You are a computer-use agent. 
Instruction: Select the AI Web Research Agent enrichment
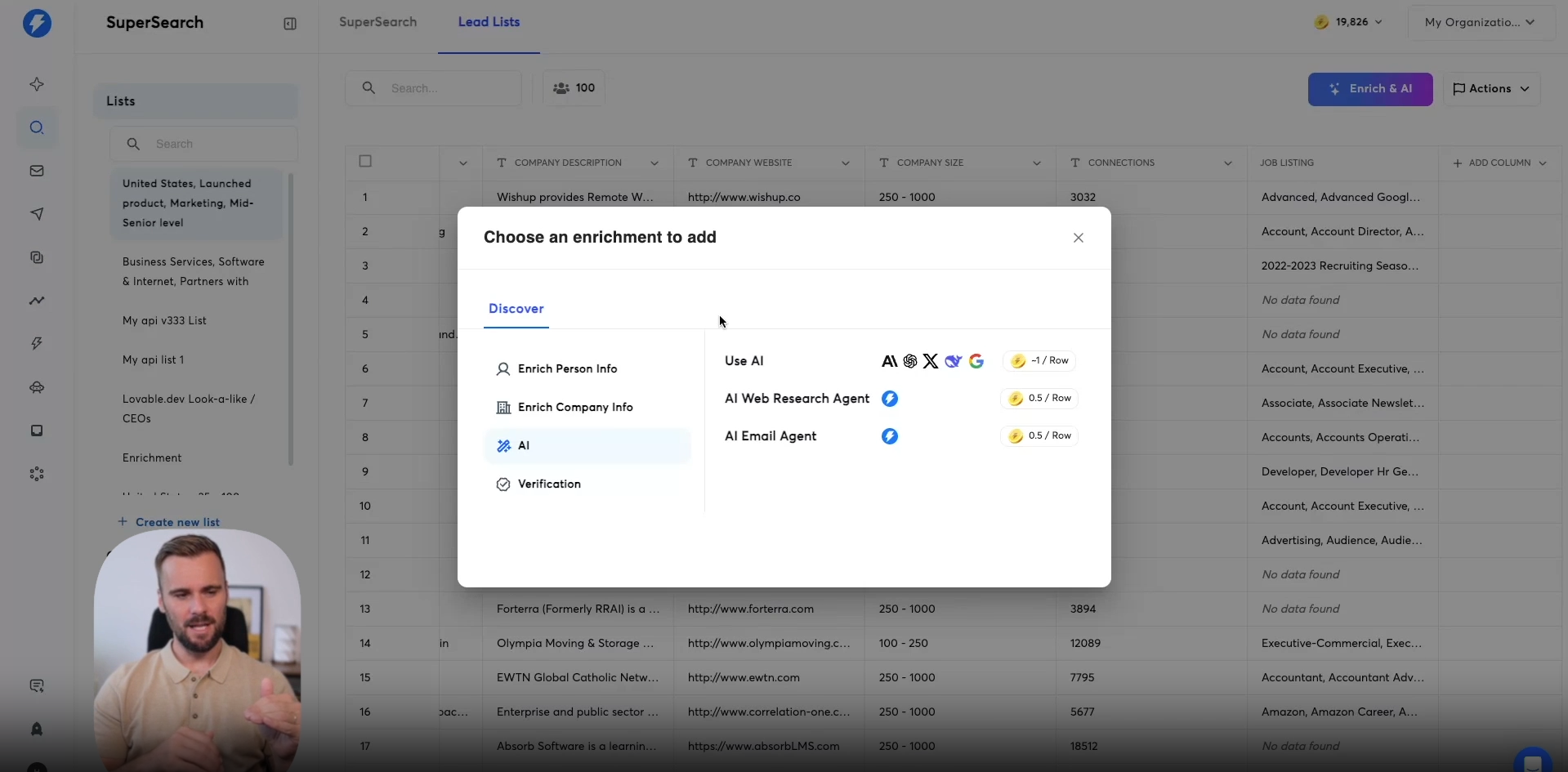[797, 399]
